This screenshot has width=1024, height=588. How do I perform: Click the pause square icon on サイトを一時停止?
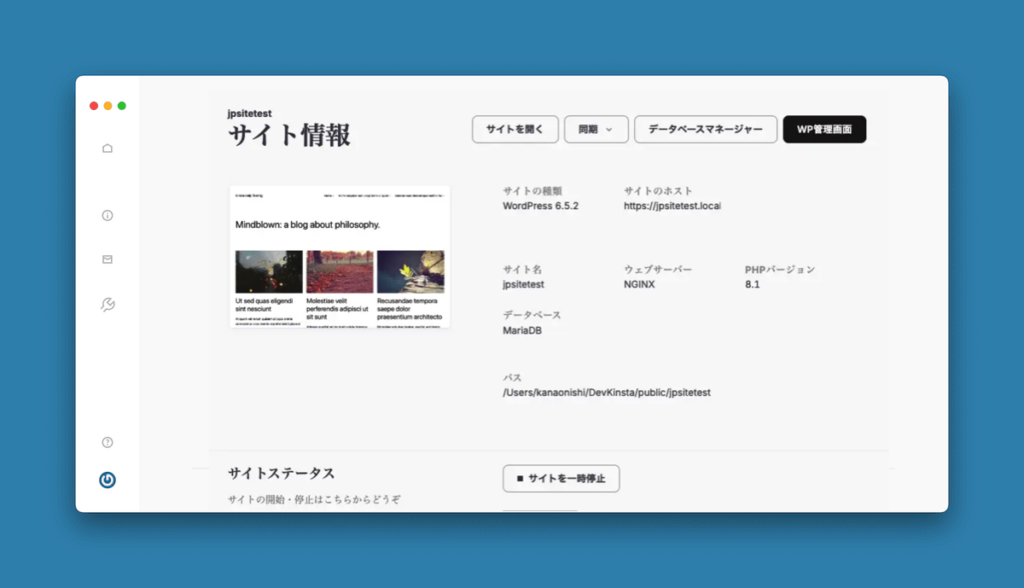[x=519, y=478]
